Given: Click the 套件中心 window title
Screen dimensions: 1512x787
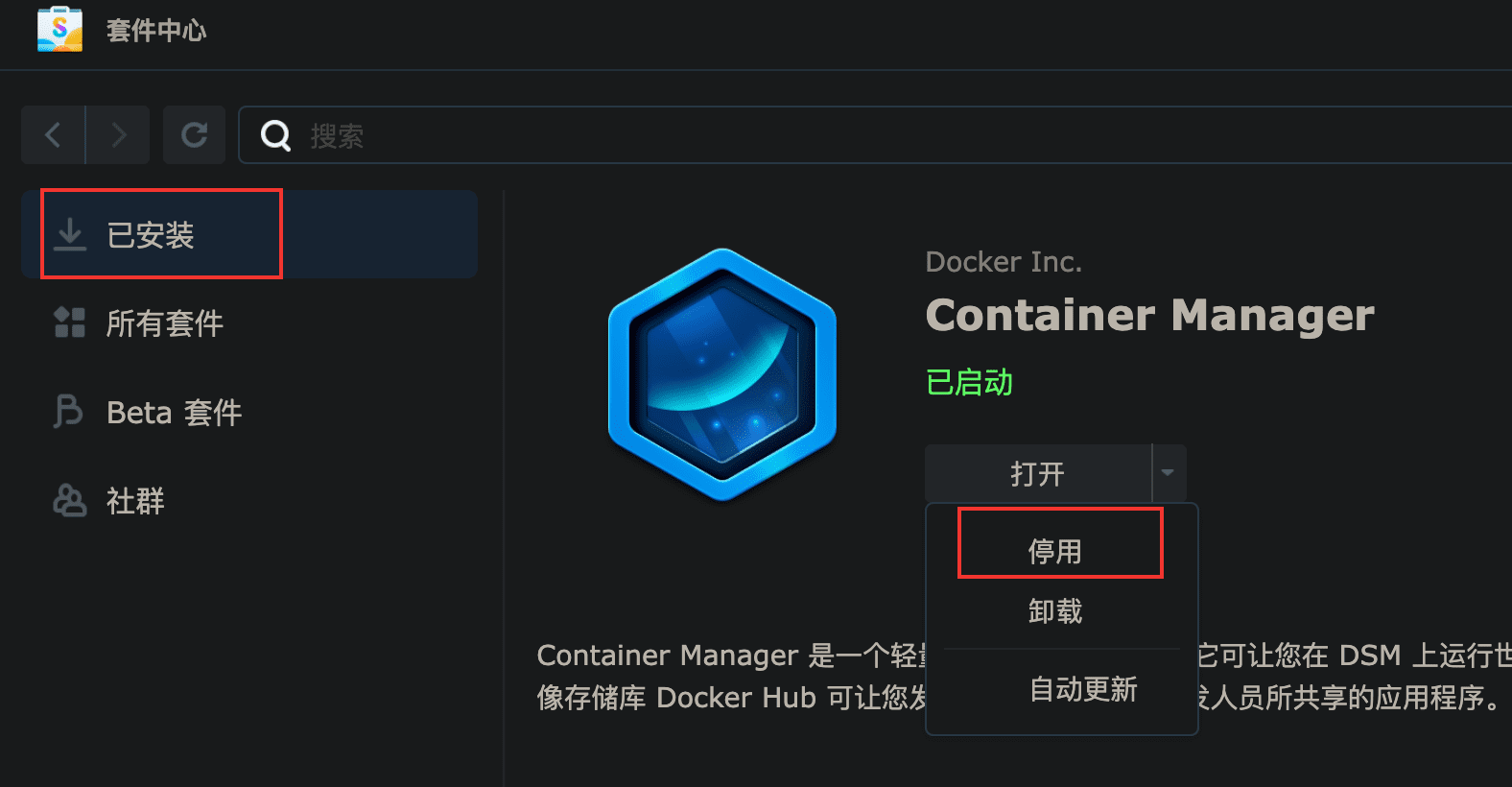Looking at the screenshot, I should point(156,30).
